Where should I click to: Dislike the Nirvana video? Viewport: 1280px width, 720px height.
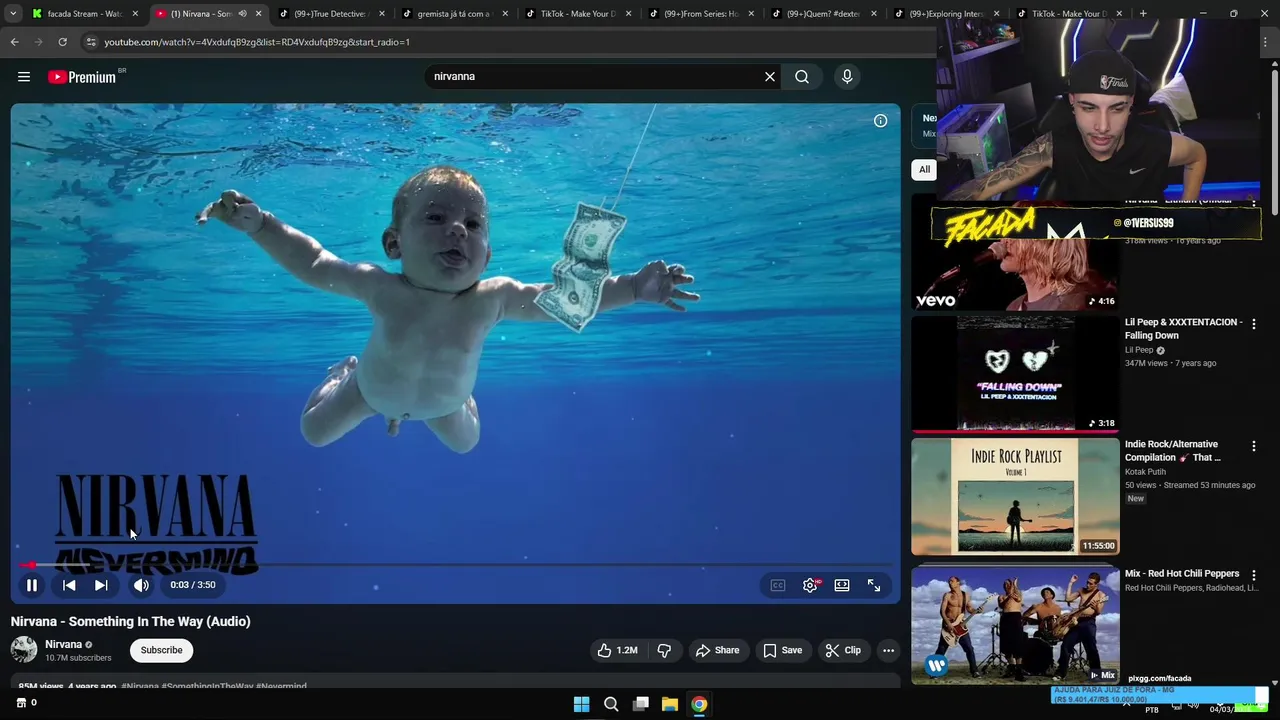coord(664,650)
